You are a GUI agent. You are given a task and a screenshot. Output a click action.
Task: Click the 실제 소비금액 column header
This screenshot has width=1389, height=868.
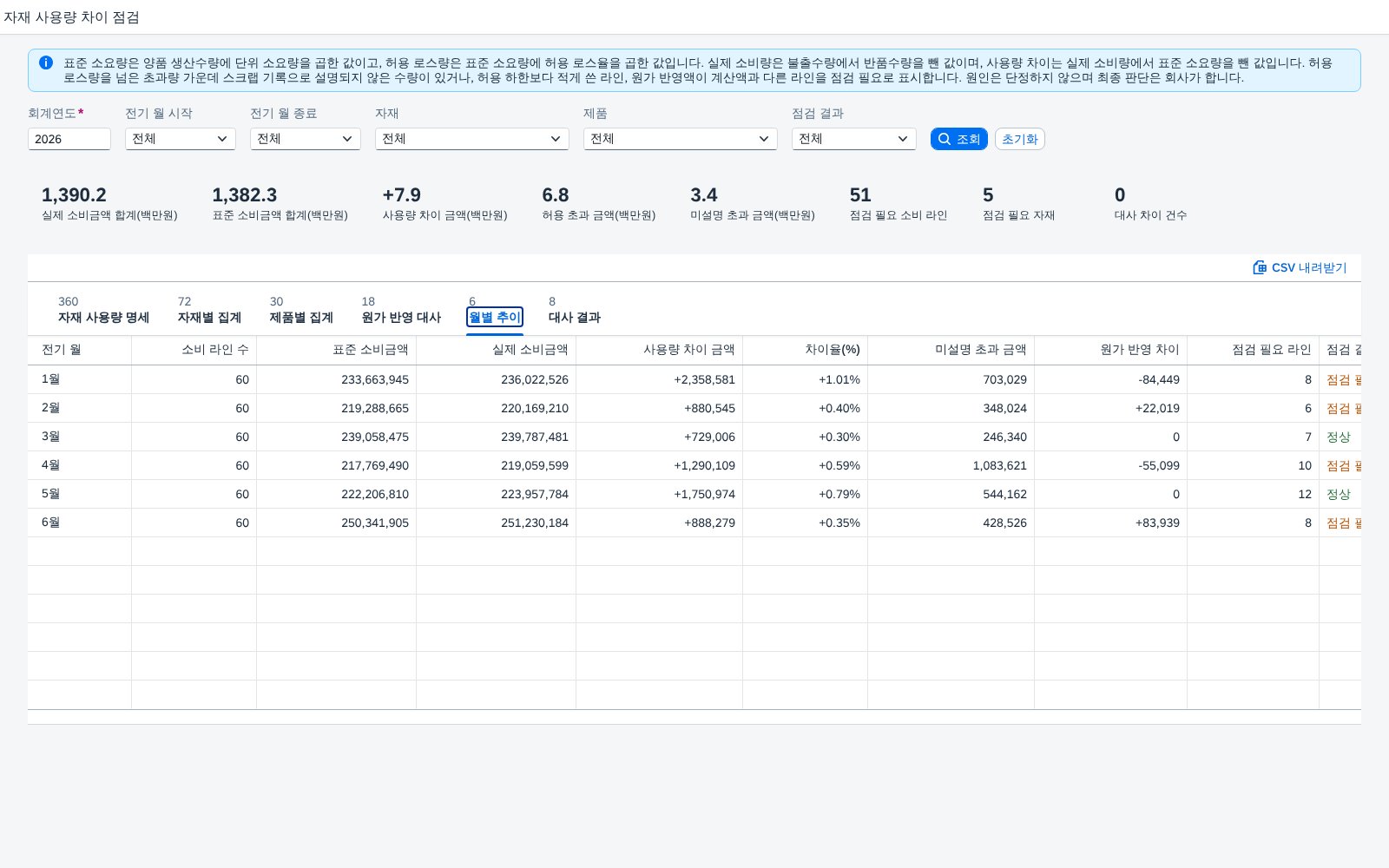click(x=496, y=350)
